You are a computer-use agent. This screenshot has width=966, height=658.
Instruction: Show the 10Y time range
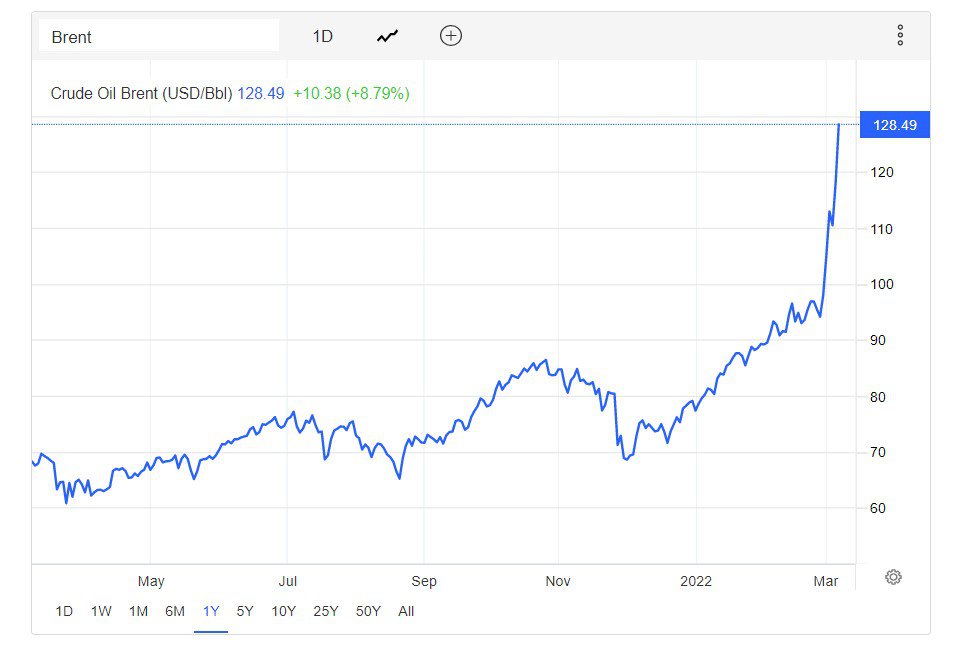[x=283, y=611]
